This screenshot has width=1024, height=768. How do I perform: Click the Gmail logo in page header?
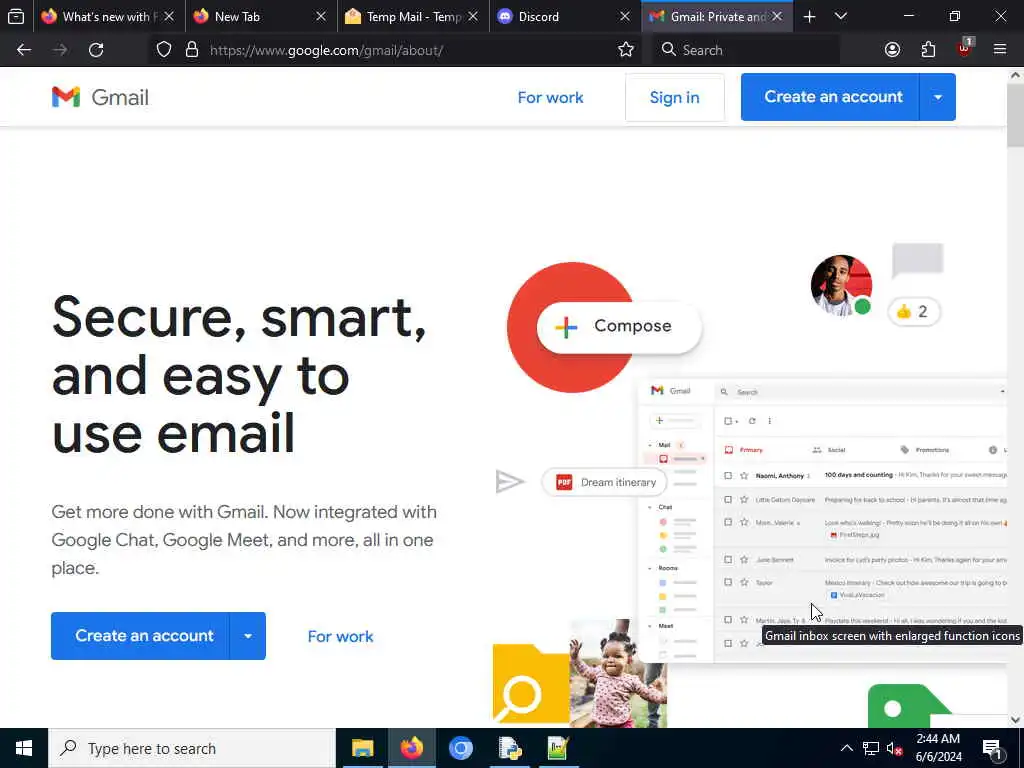pos(100,97)
